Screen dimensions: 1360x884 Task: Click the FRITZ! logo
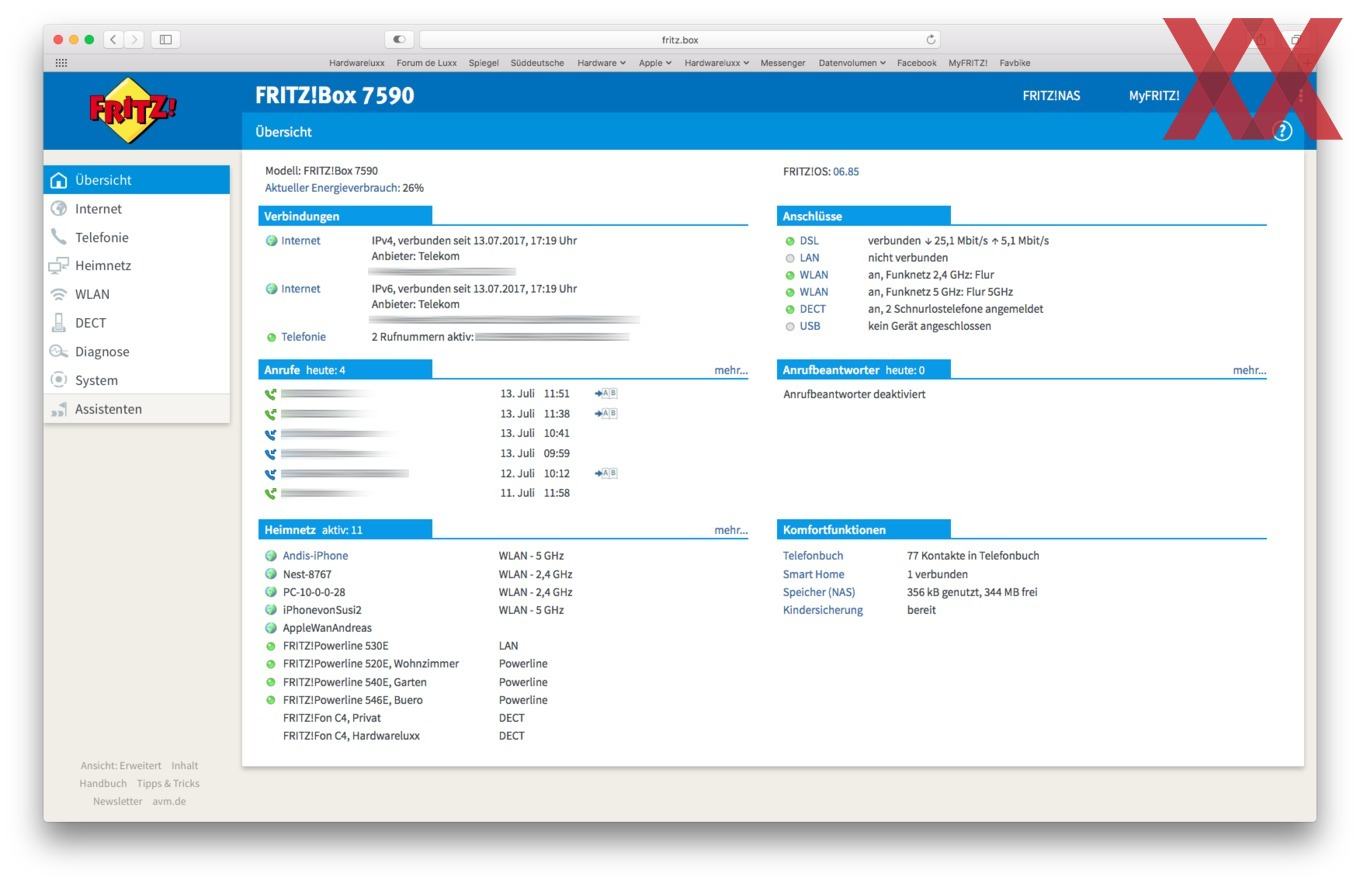[133, 109]
